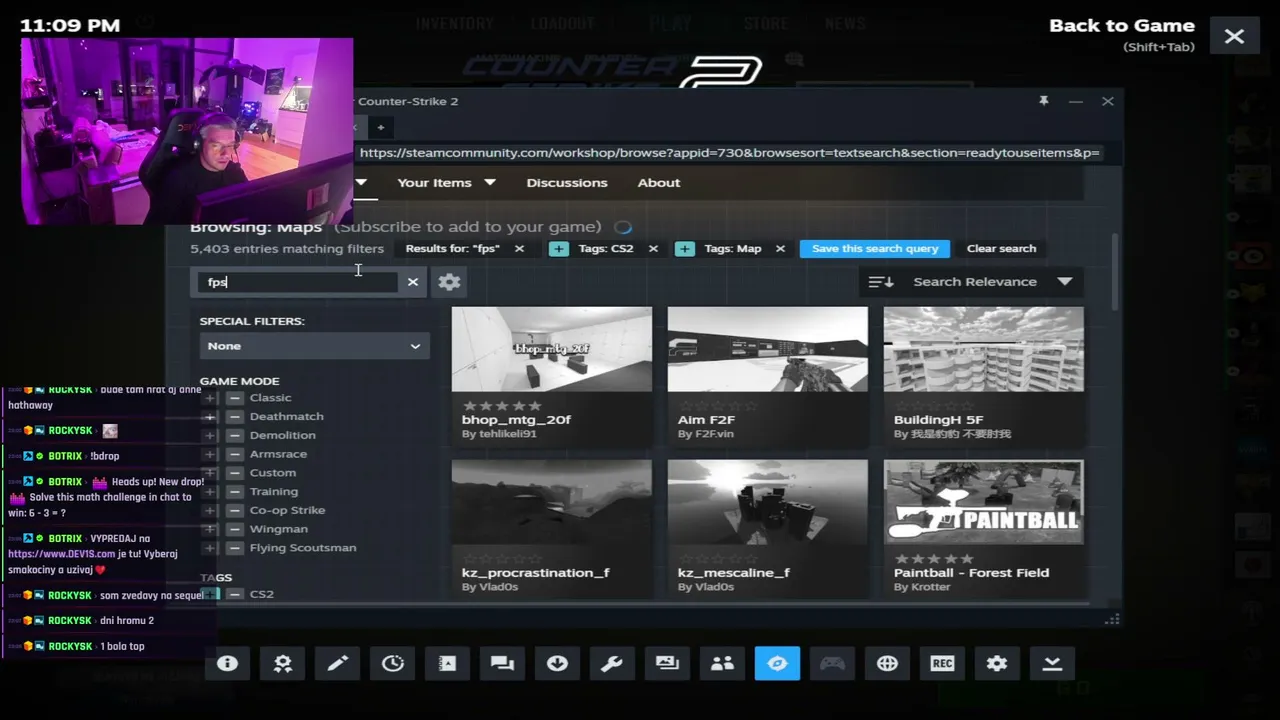Image resolution: width=1280 pixels, height=720 pixels.
Task: Open the kz_procrastination_f map thumbnail
Action: pos(552,503)
